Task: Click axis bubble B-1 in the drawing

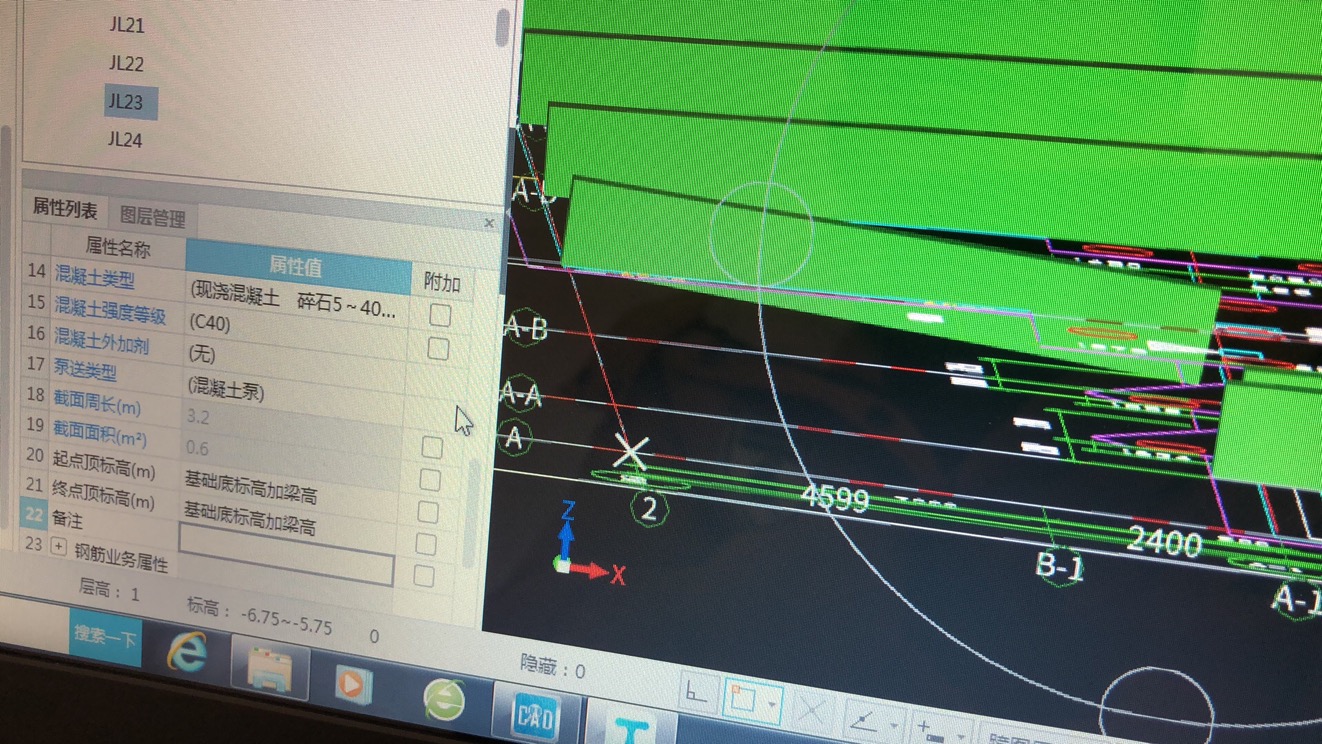Action: coord(1060,567)
